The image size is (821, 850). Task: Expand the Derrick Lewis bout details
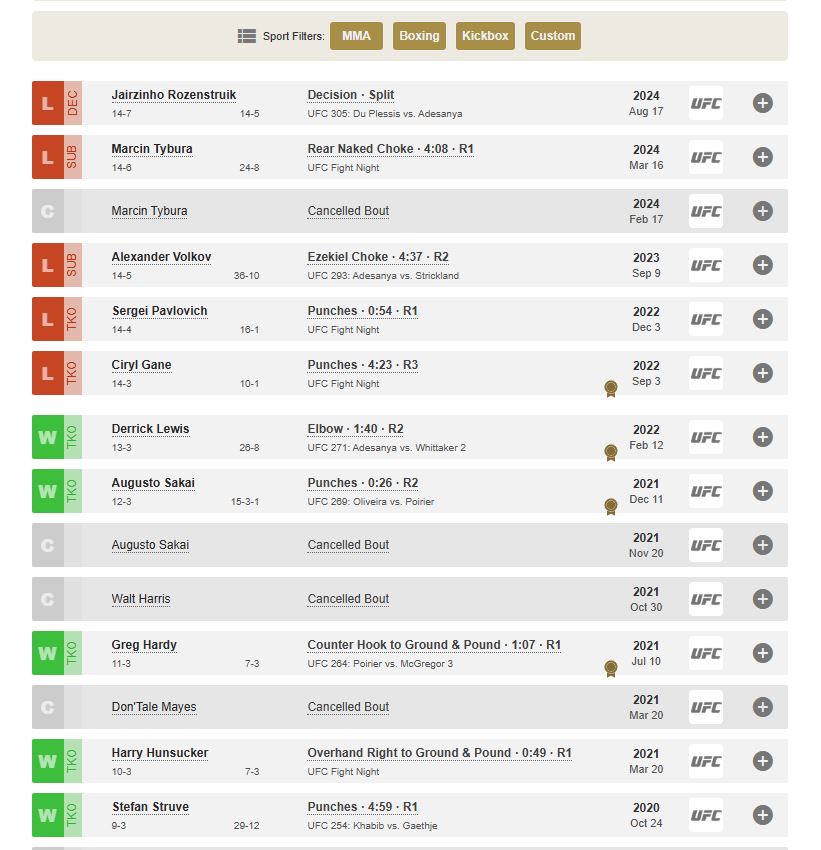762,437
